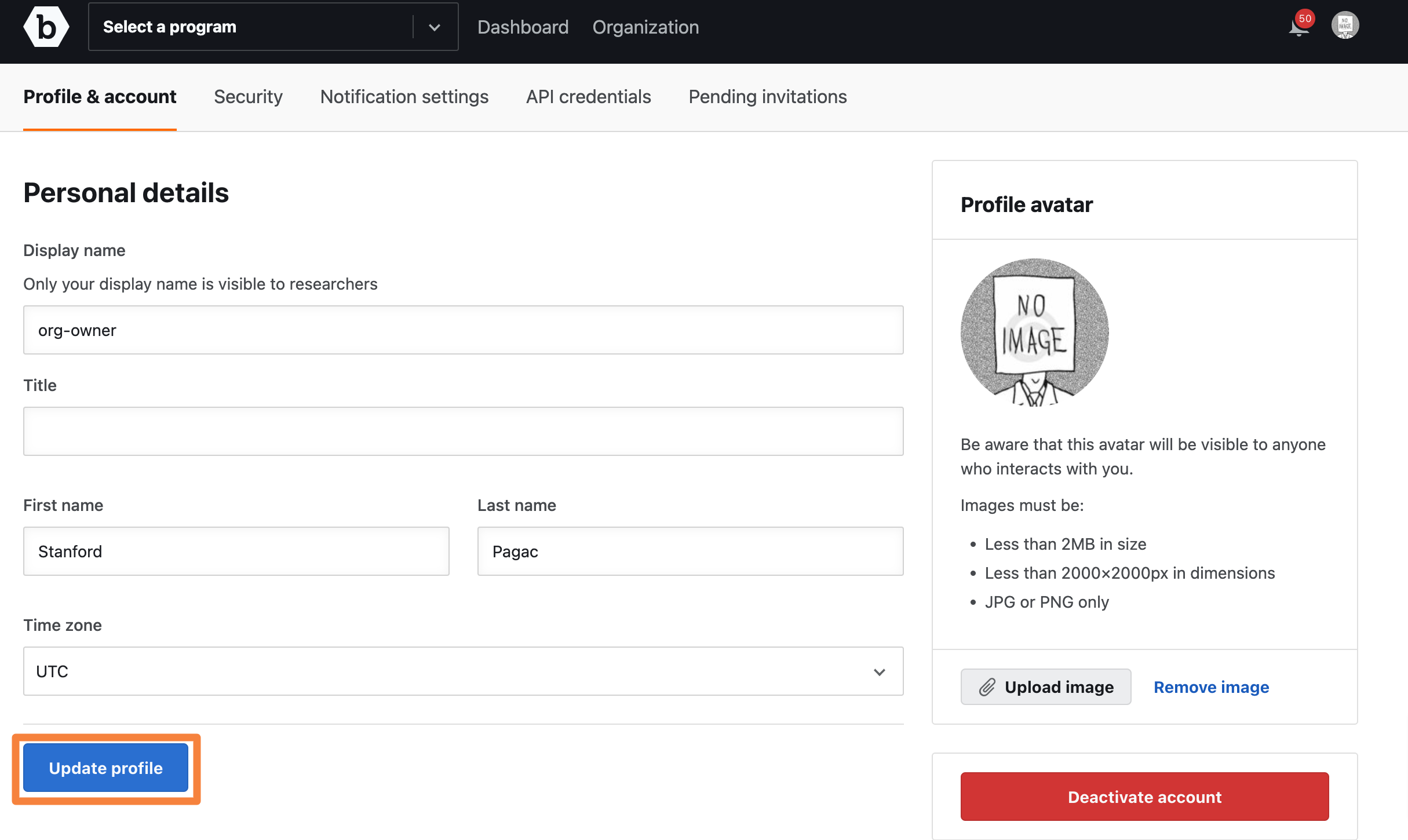Click the Display name input field
The image size is (1408, 840).
click(x=462, y=330)
